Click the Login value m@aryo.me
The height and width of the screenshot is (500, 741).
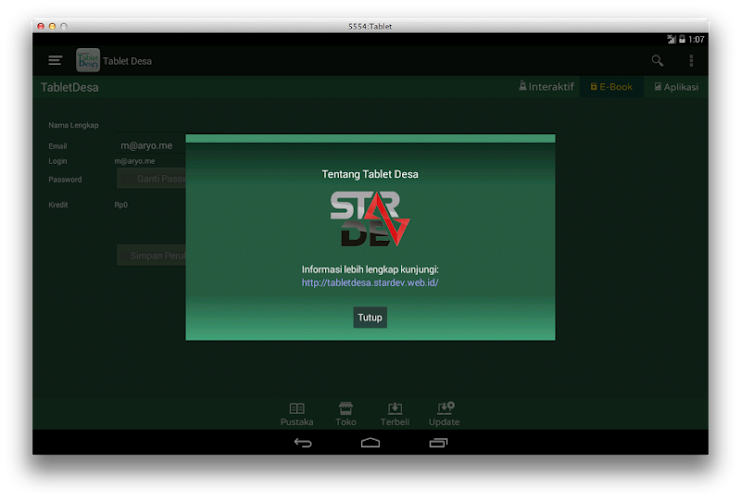(x=135, y=161)
